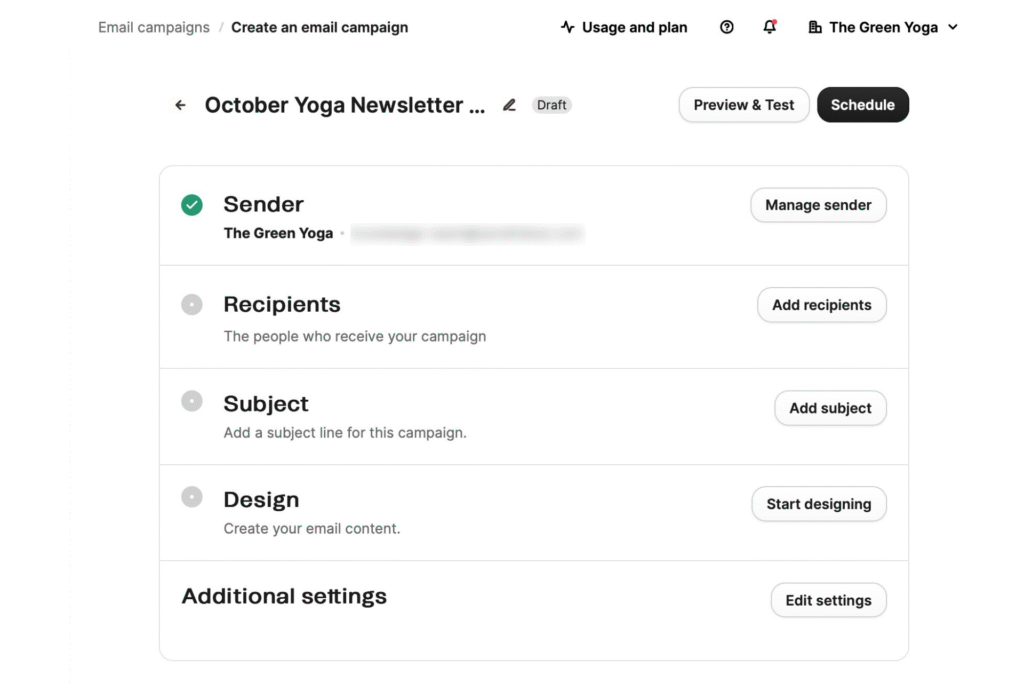Choose Add recipients
Screen dimensions: 1024x683
coord(821,305)
